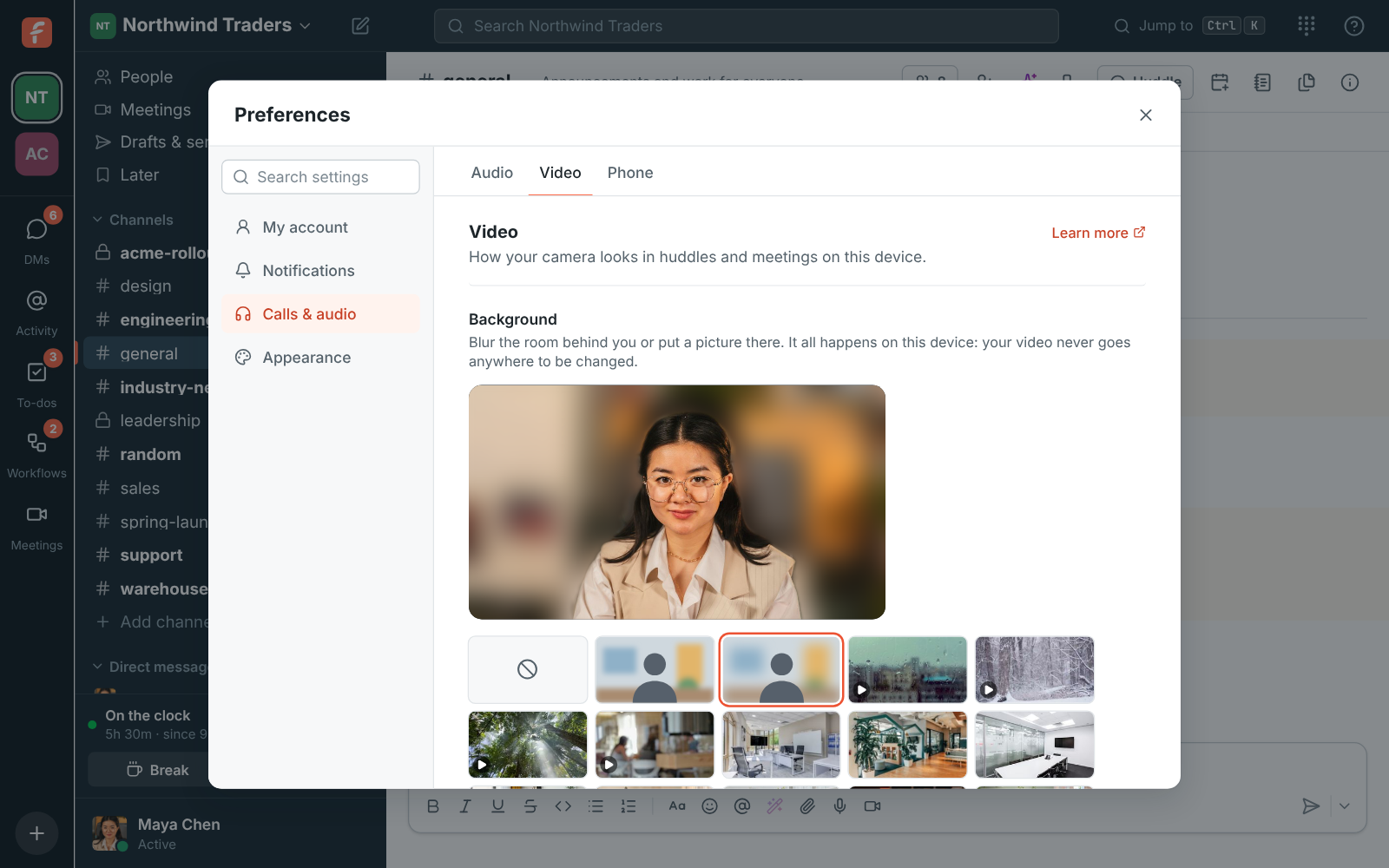Click the add workspace plus button
This screenshot has width=1389, height=868.
click(36, 833)
